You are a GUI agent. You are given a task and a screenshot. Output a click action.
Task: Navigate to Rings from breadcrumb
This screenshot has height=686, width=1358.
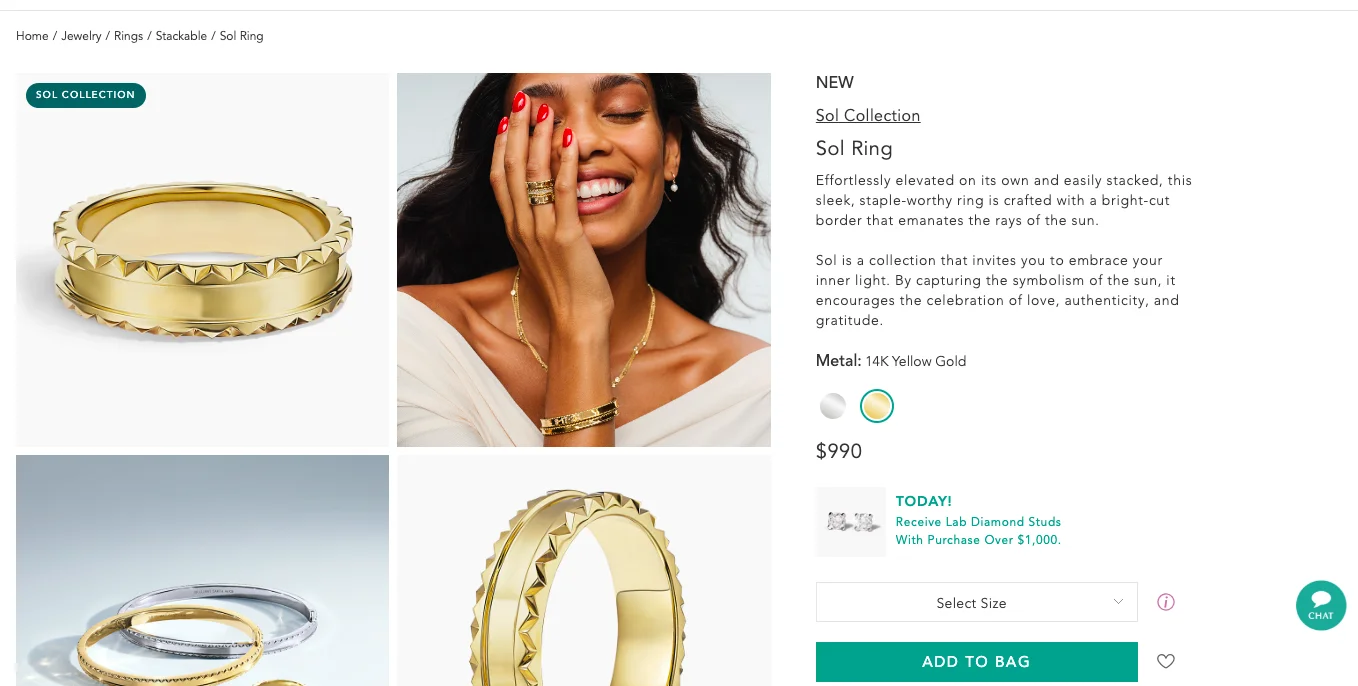coord(128,36)
